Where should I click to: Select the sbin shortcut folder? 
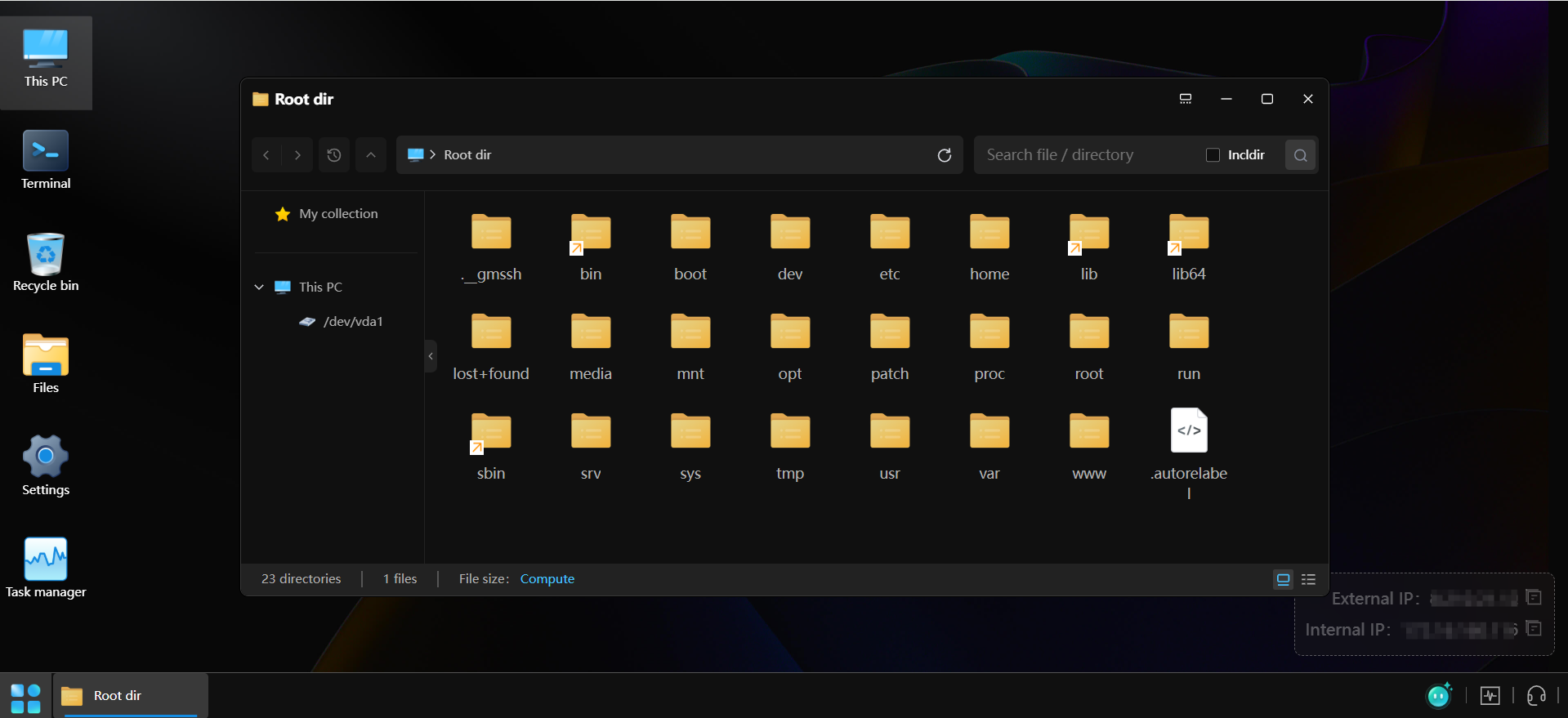coord(491,448)
